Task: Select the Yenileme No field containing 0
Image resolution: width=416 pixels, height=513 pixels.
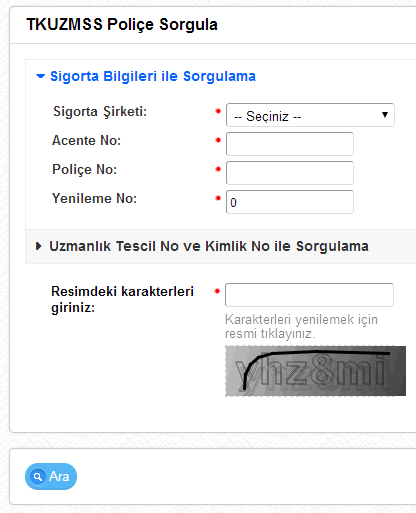Action: coord(290,202)
